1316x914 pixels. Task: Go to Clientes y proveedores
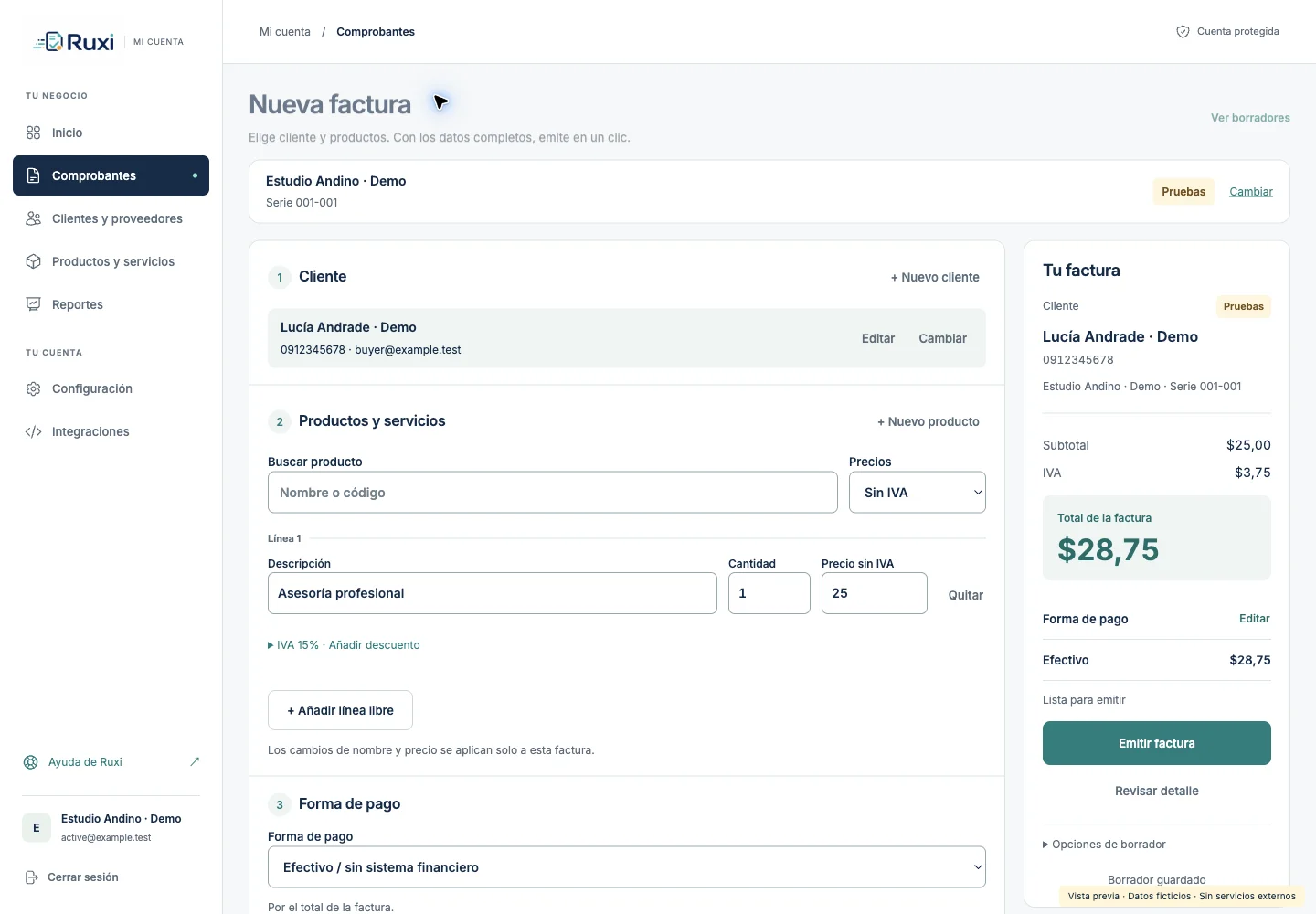(x=111, y=218)
